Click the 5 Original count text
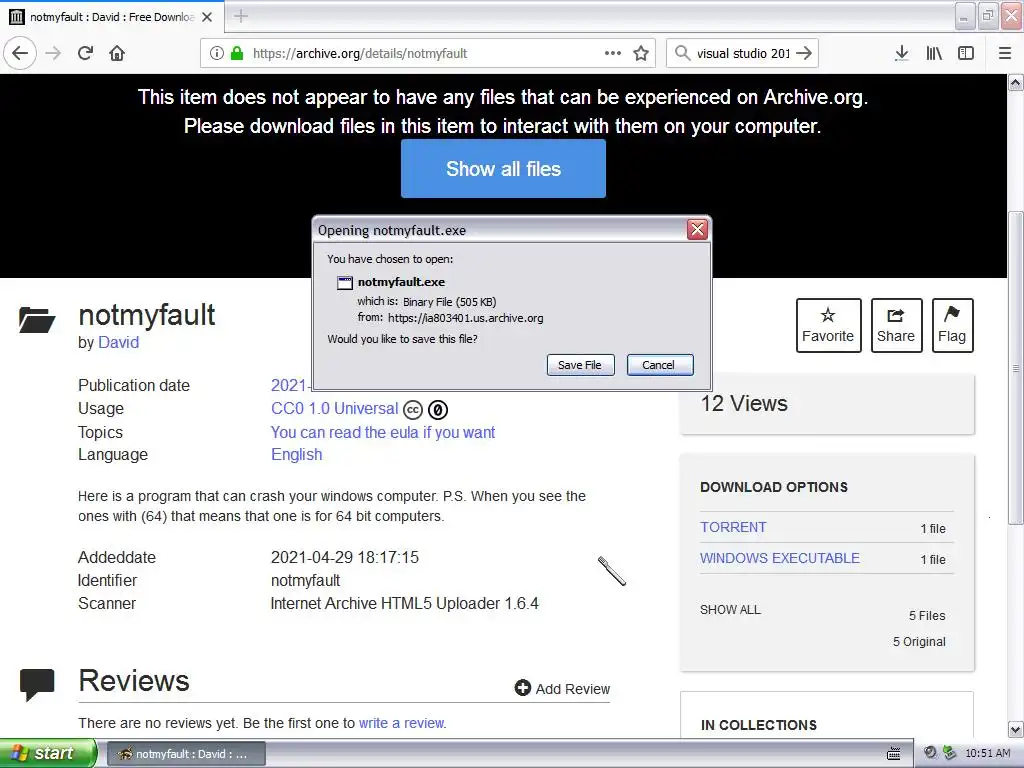This screenshot has height=768, width=1024. (919, 642)
